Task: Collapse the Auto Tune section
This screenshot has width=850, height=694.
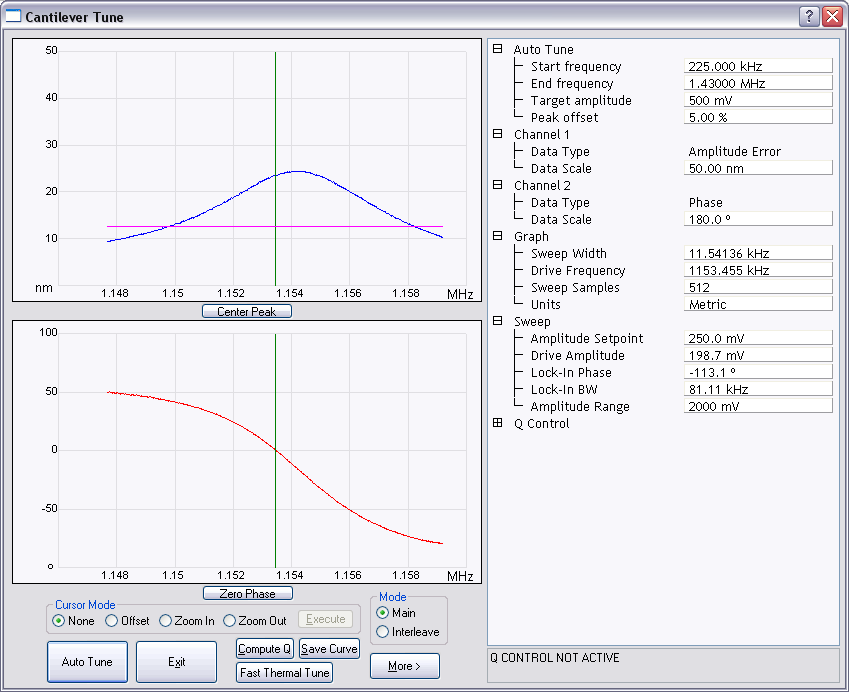Action: (x=498, y=49)
